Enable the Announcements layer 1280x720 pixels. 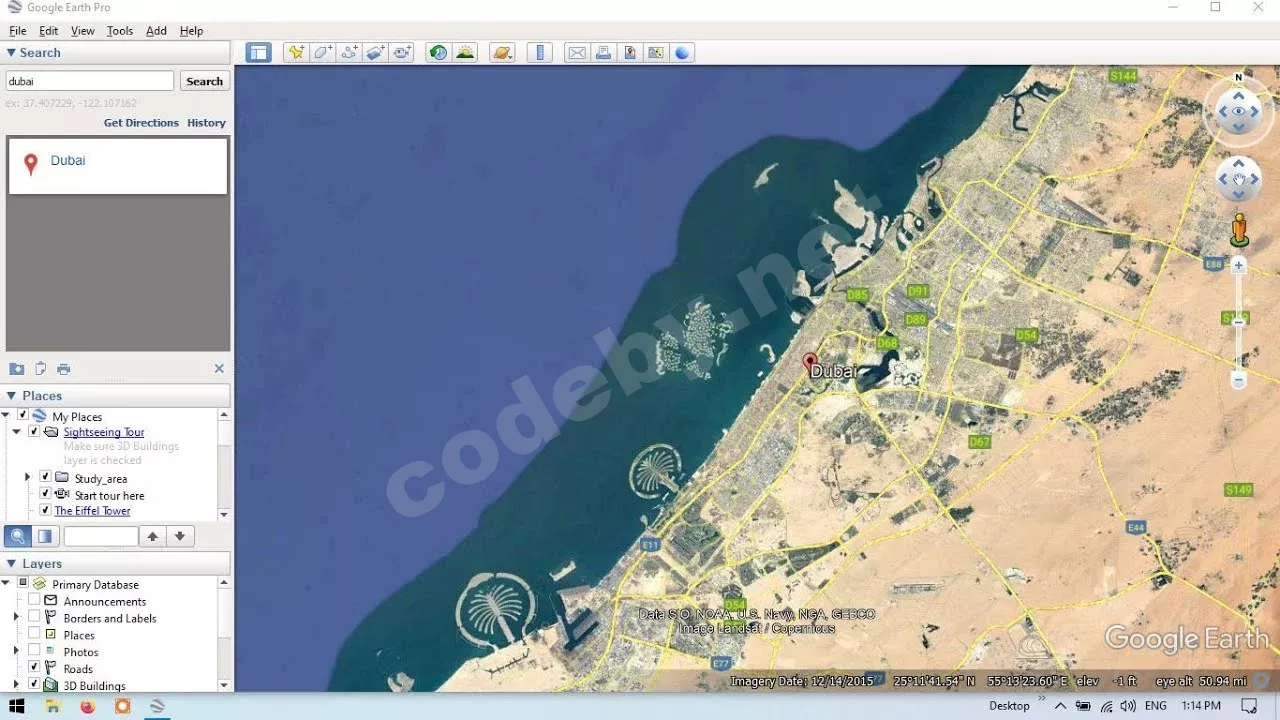(x=34, y=600)
